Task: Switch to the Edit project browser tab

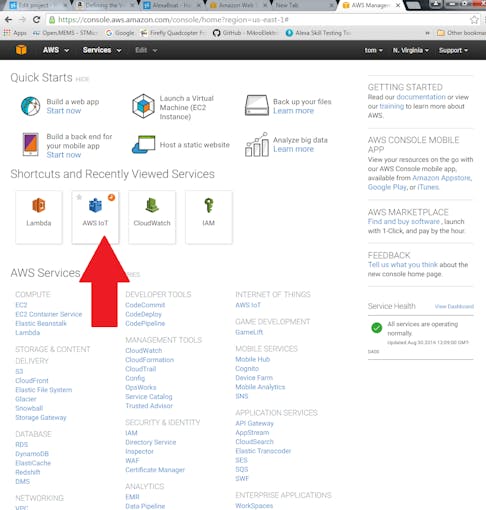Action: pyautogui.click(x=37, y=5)
